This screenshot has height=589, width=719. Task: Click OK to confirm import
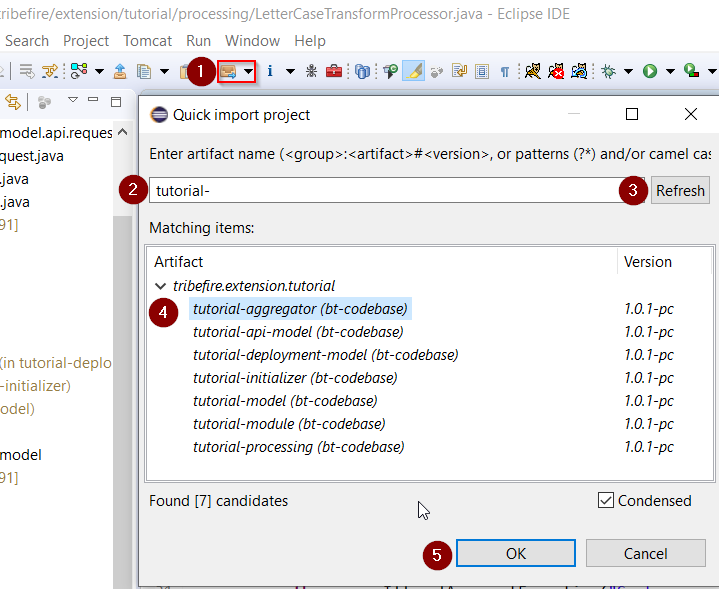(515, 553)
